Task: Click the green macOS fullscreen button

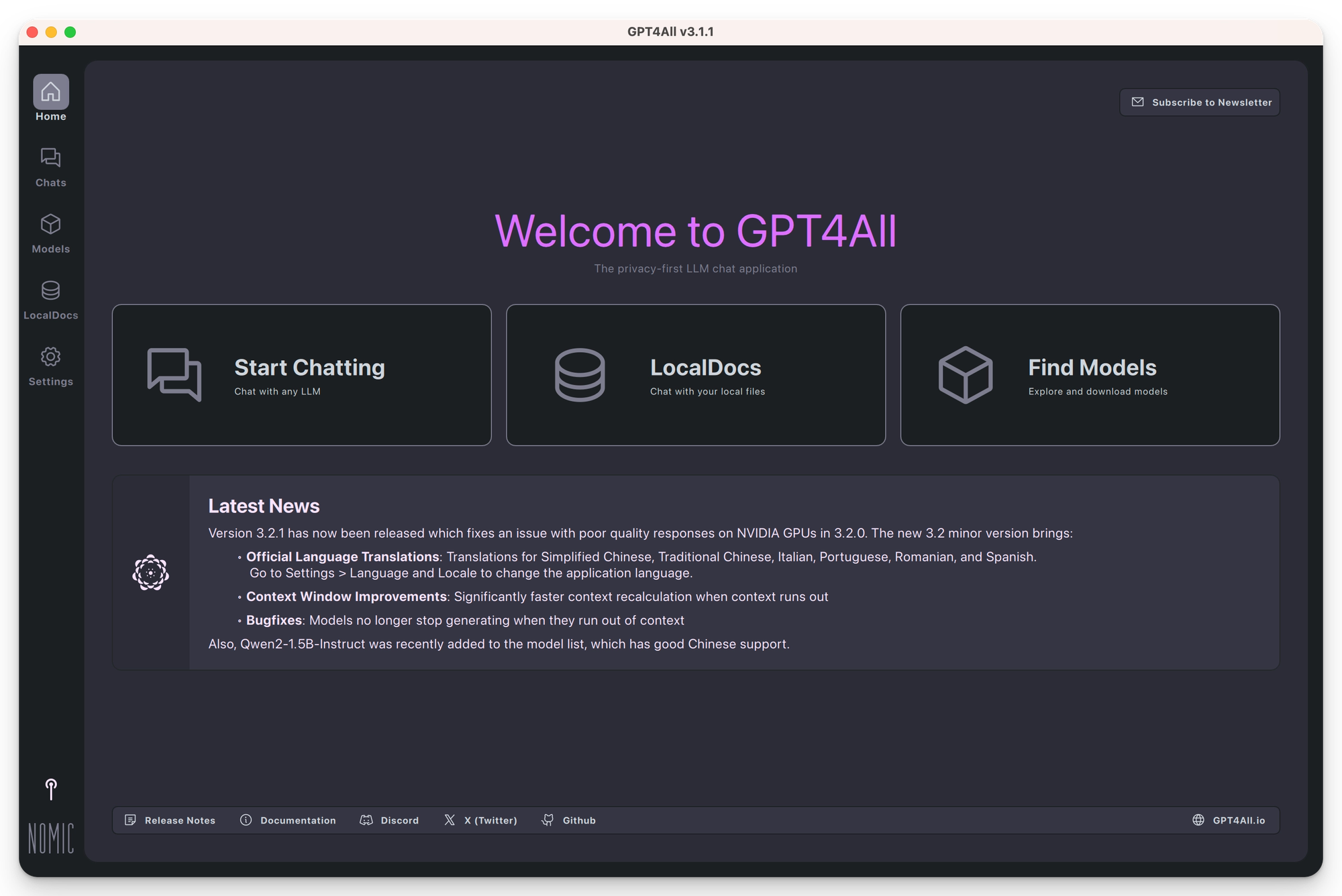Action: [x=70, y=32]
